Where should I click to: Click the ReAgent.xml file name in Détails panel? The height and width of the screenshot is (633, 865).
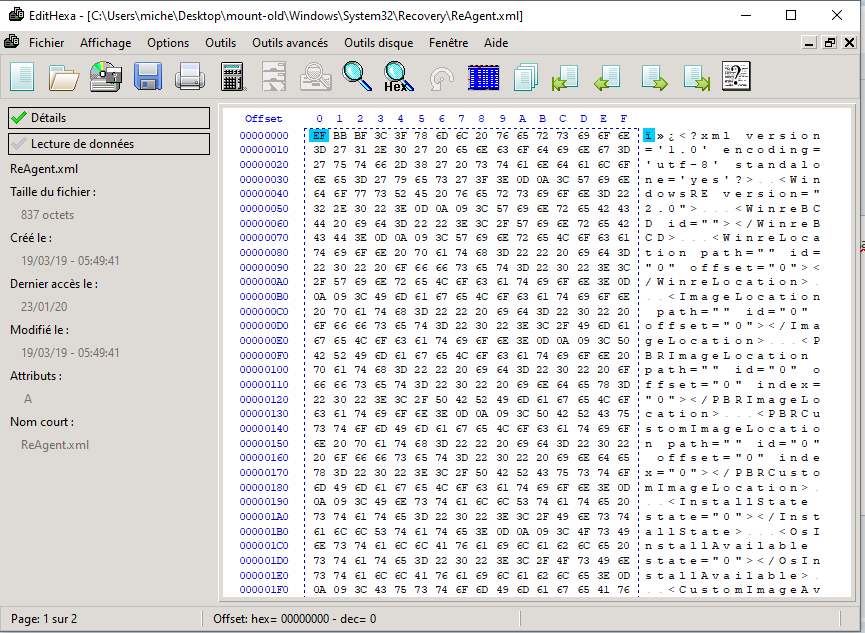click(x=44, y=169)
